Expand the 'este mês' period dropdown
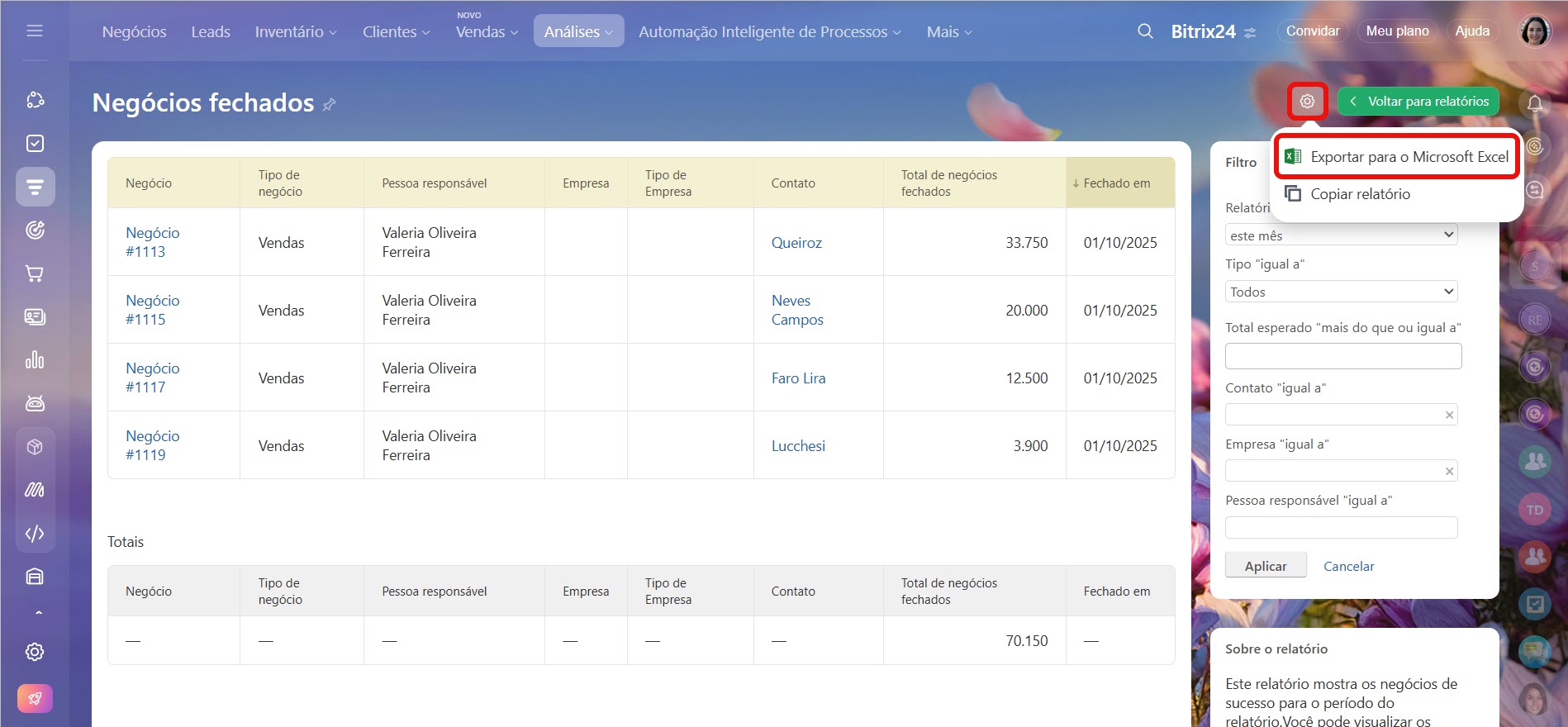 1341,235
